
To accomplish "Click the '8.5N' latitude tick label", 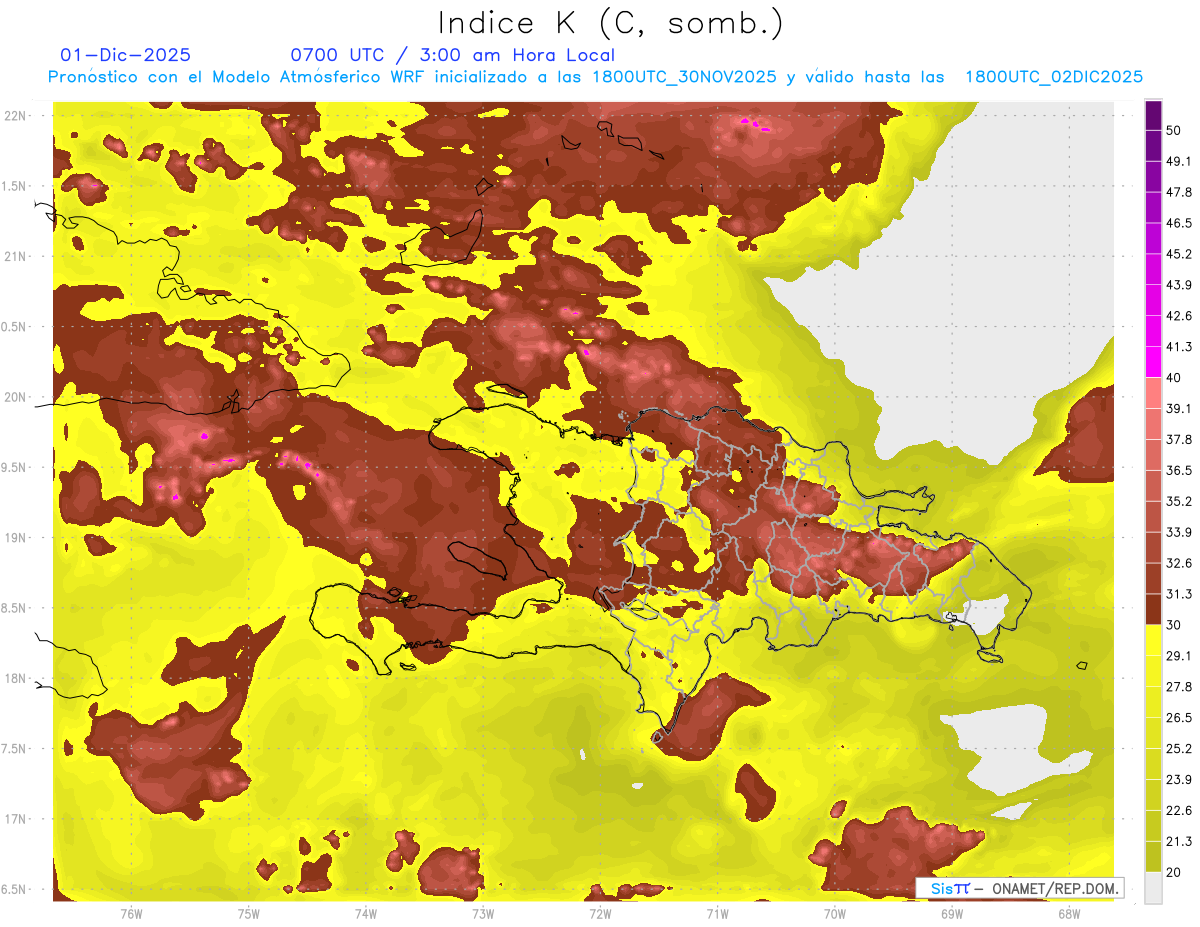I will (15, 608).
